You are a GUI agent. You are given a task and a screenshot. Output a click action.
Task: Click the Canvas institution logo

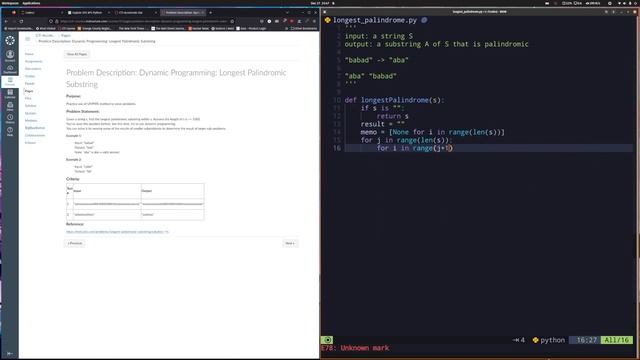pos(10,40)
